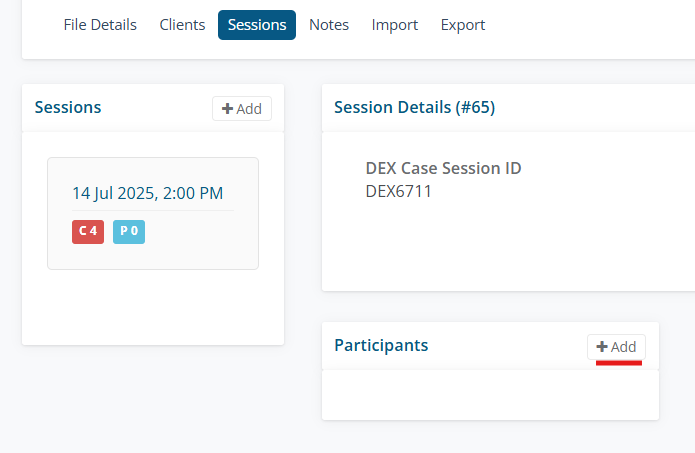Click the Participants panel heading

pos(381,345)
